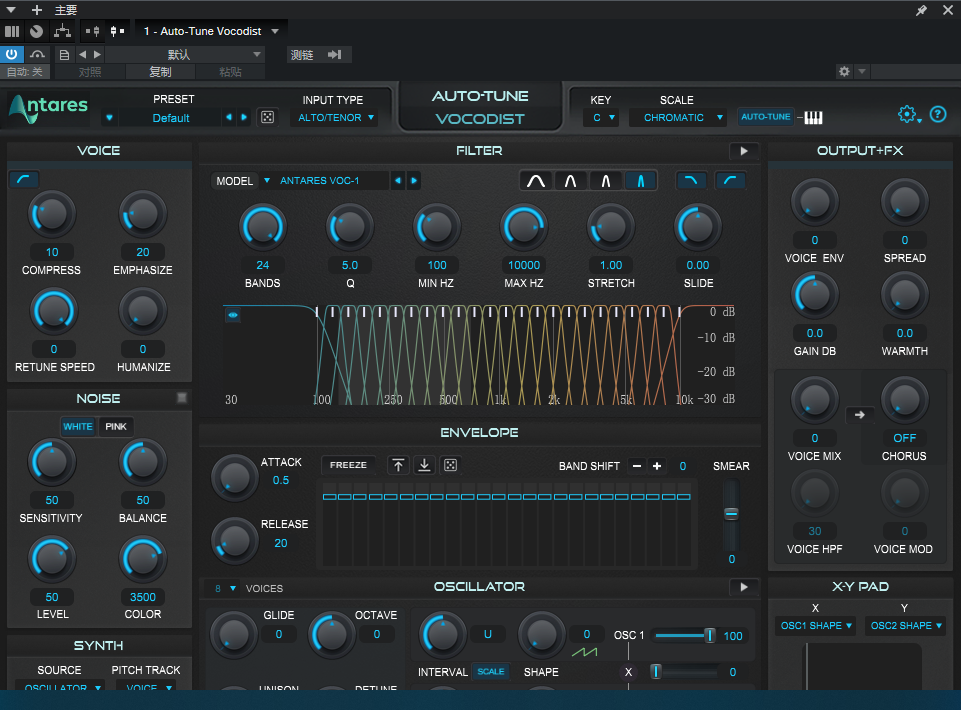This screenshot has width=961, height=710.
Task: Toggle the AUTO-TUNE button
Action: point(765,116)
